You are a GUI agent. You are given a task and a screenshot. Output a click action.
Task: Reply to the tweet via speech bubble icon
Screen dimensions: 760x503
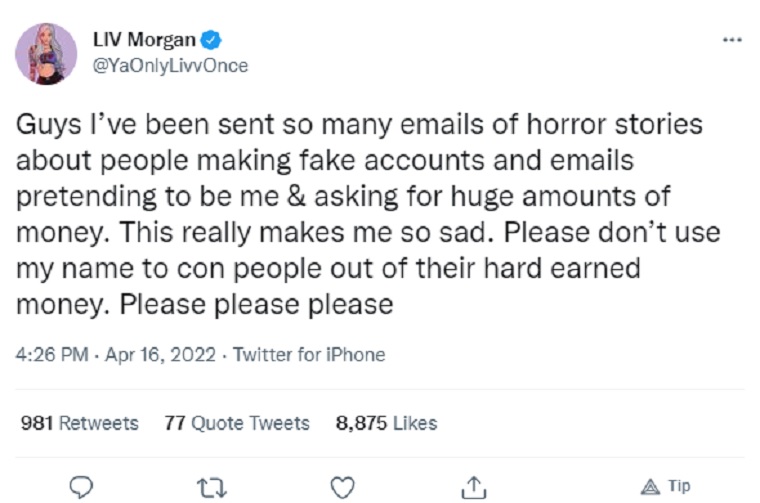(83, 486)
